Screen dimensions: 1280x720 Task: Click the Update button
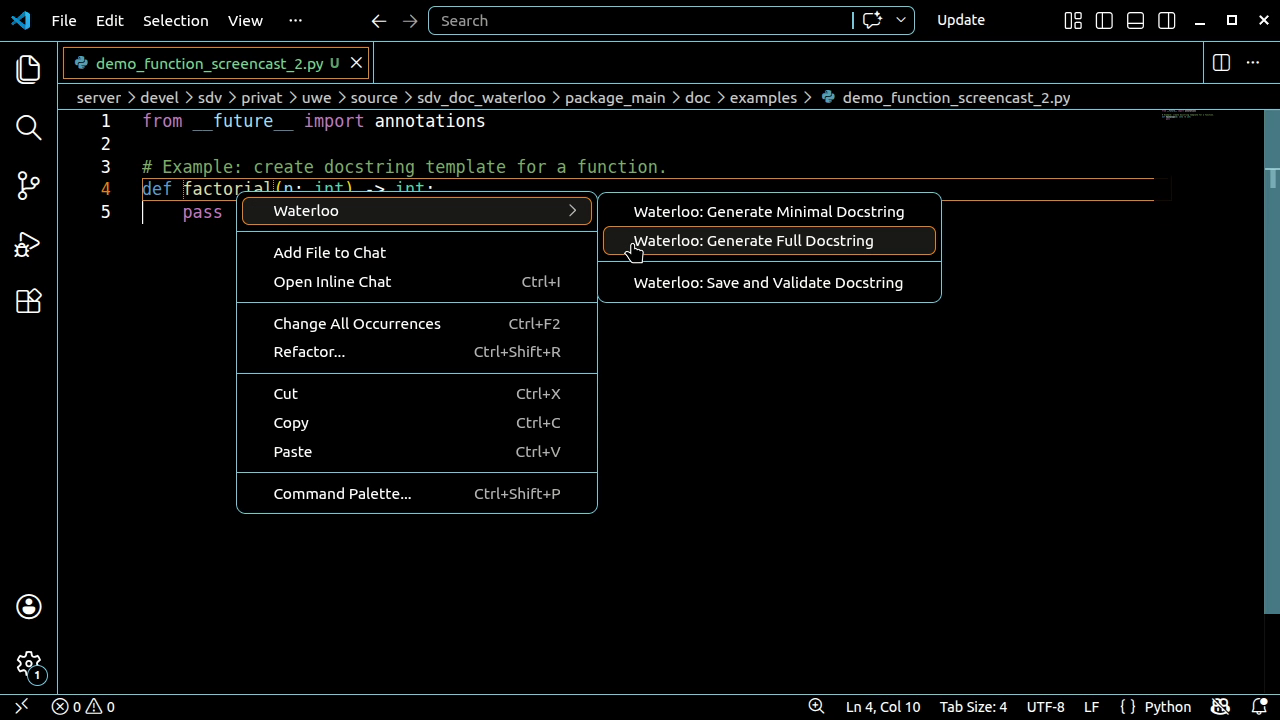click(x=961, y=20)
